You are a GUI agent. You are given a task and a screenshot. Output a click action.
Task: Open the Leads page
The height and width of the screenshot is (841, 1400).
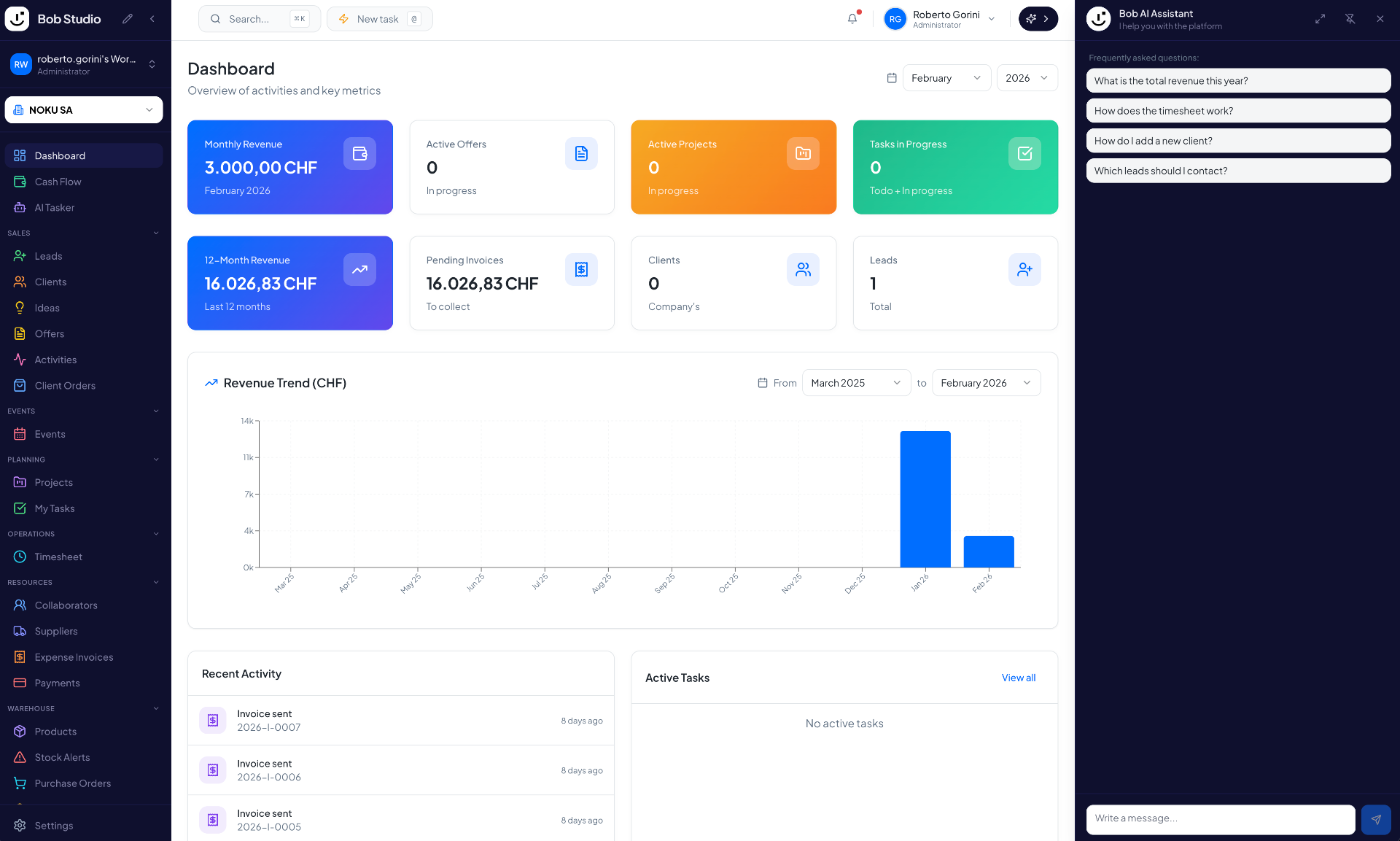(x=48, y=256)
